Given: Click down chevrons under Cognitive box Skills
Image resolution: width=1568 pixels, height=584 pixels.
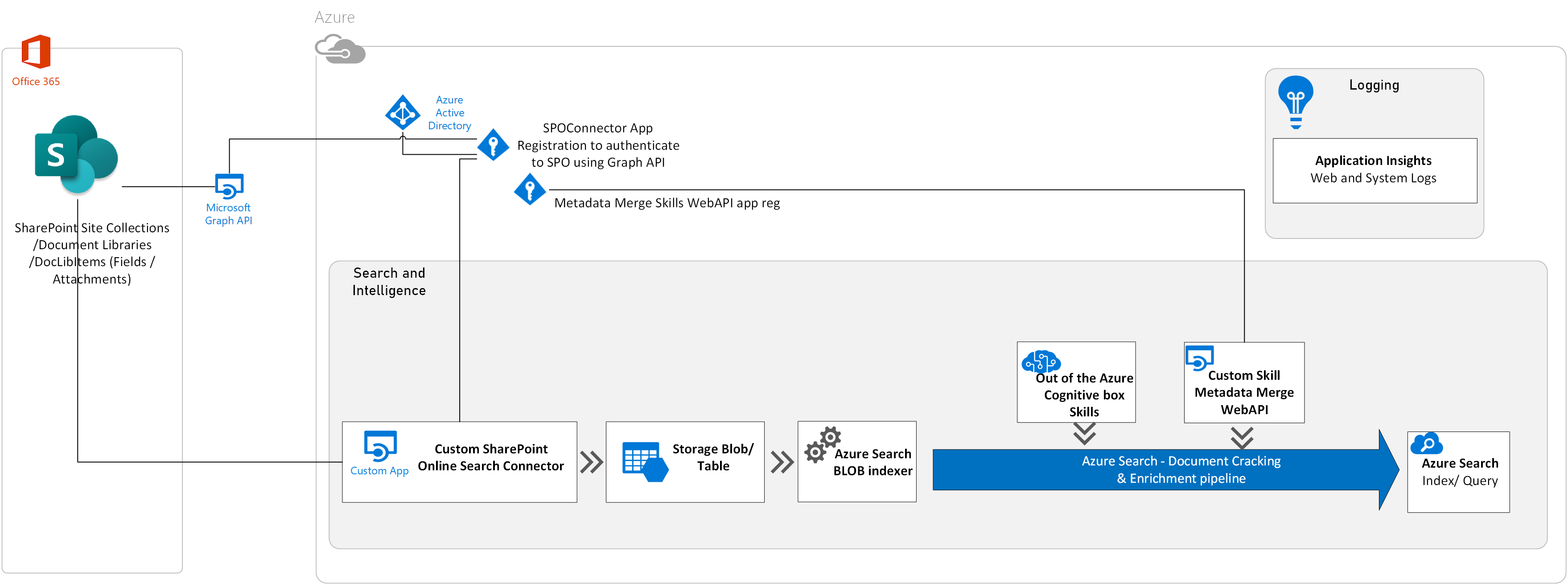Looking at the screenshot, I should click(x=1084, y=434).
